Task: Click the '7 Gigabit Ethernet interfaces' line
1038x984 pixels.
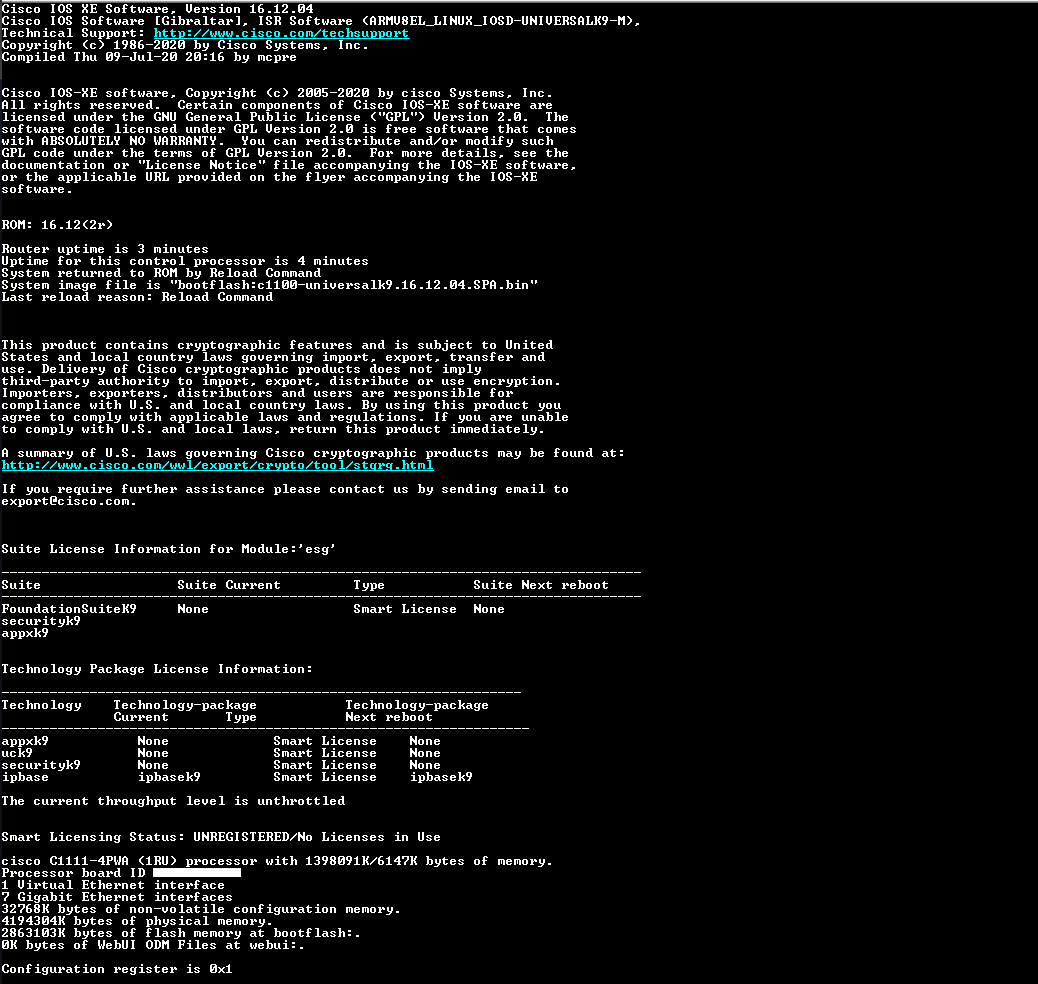Action: click(117, 897)
